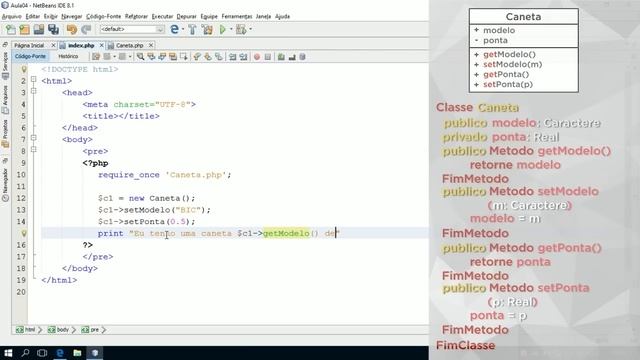Click the Shift Line Left icon
Viewport: 640px width, 360px height.
tap(233, 57)
